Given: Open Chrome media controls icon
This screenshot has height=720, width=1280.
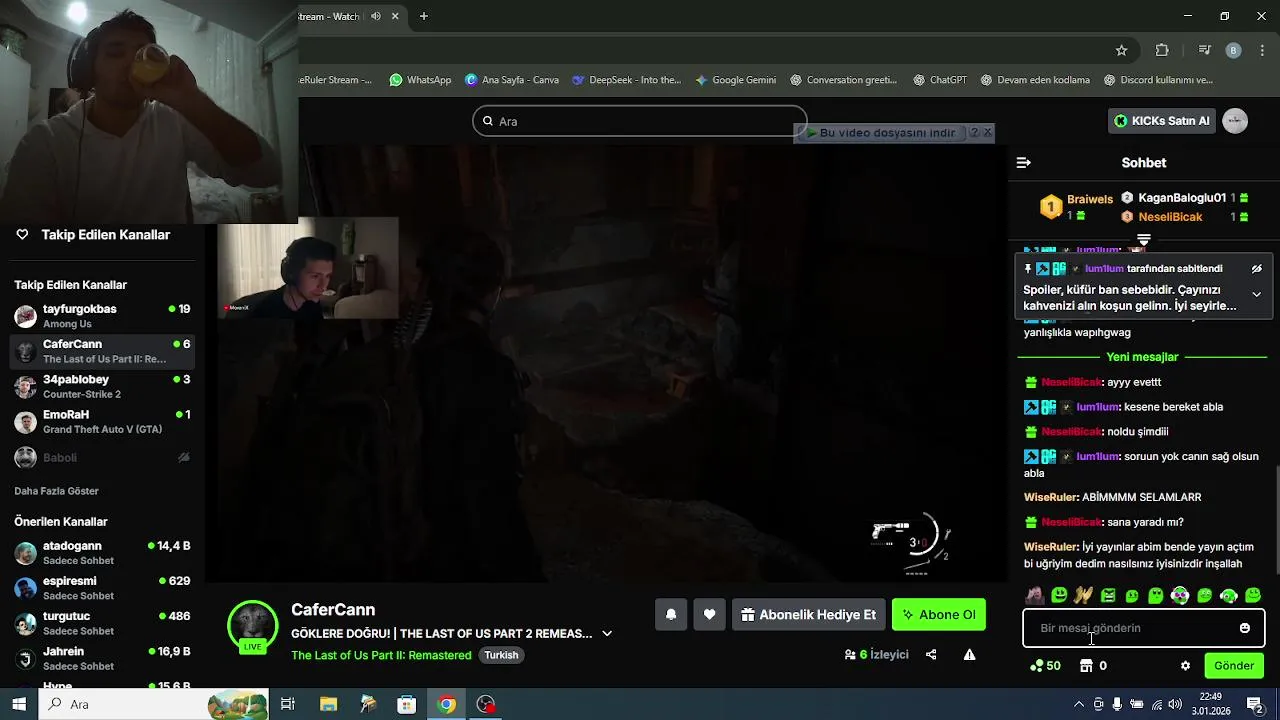Looking at the screenshot, I should (1205, 50).
